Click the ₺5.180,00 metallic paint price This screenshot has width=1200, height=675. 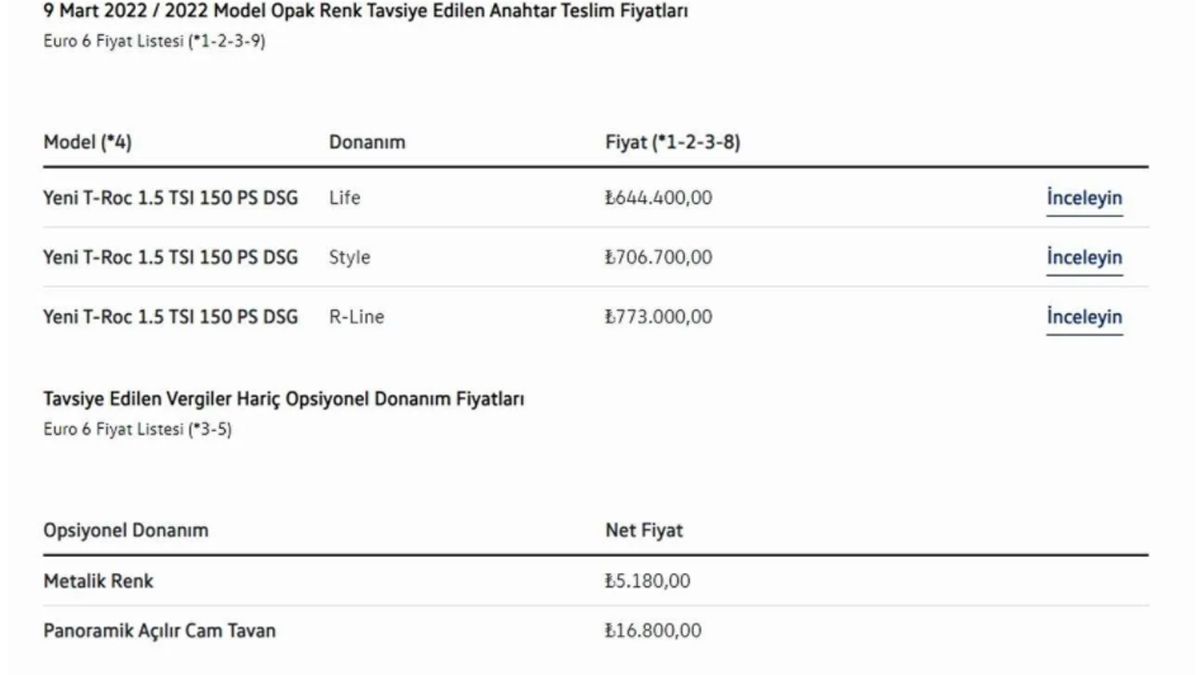648,581
